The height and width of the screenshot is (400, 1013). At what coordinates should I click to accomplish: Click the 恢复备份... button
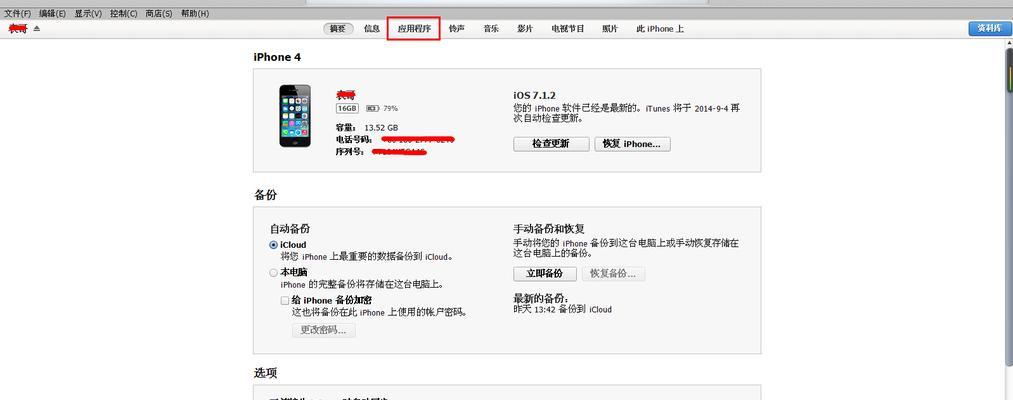point(614,273)
